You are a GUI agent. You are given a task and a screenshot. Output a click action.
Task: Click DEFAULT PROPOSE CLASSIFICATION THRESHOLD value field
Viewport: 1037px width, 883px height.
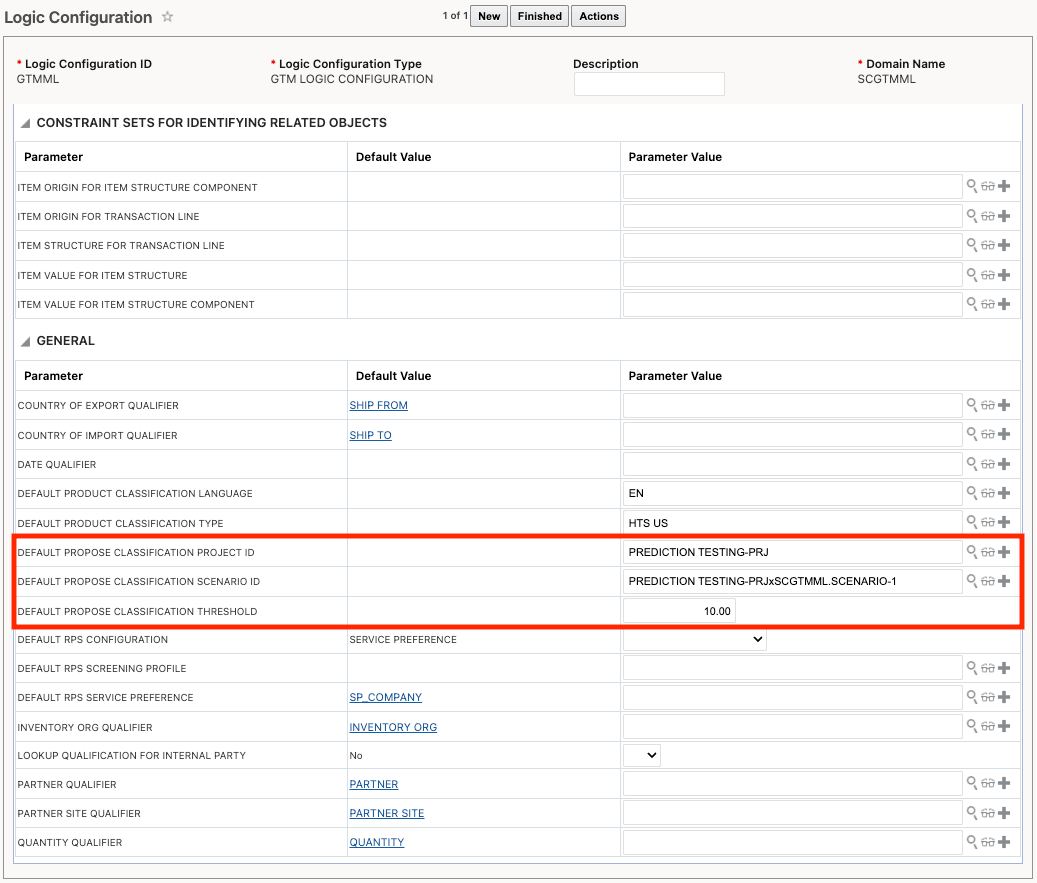click(679, 611)
